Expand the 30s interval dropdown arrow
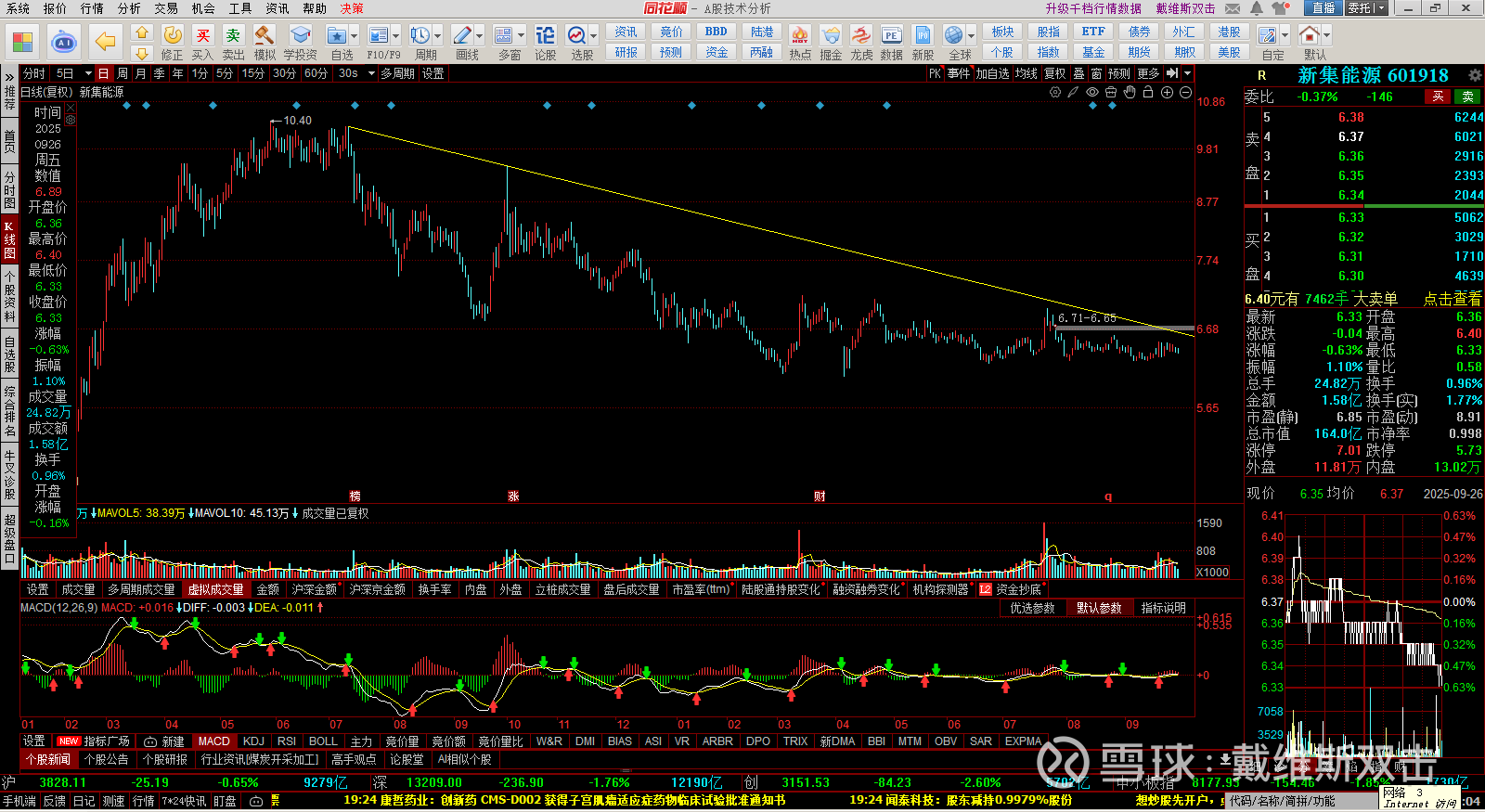The width and height of the screenshot is (1485, 812). coord(371,73)
